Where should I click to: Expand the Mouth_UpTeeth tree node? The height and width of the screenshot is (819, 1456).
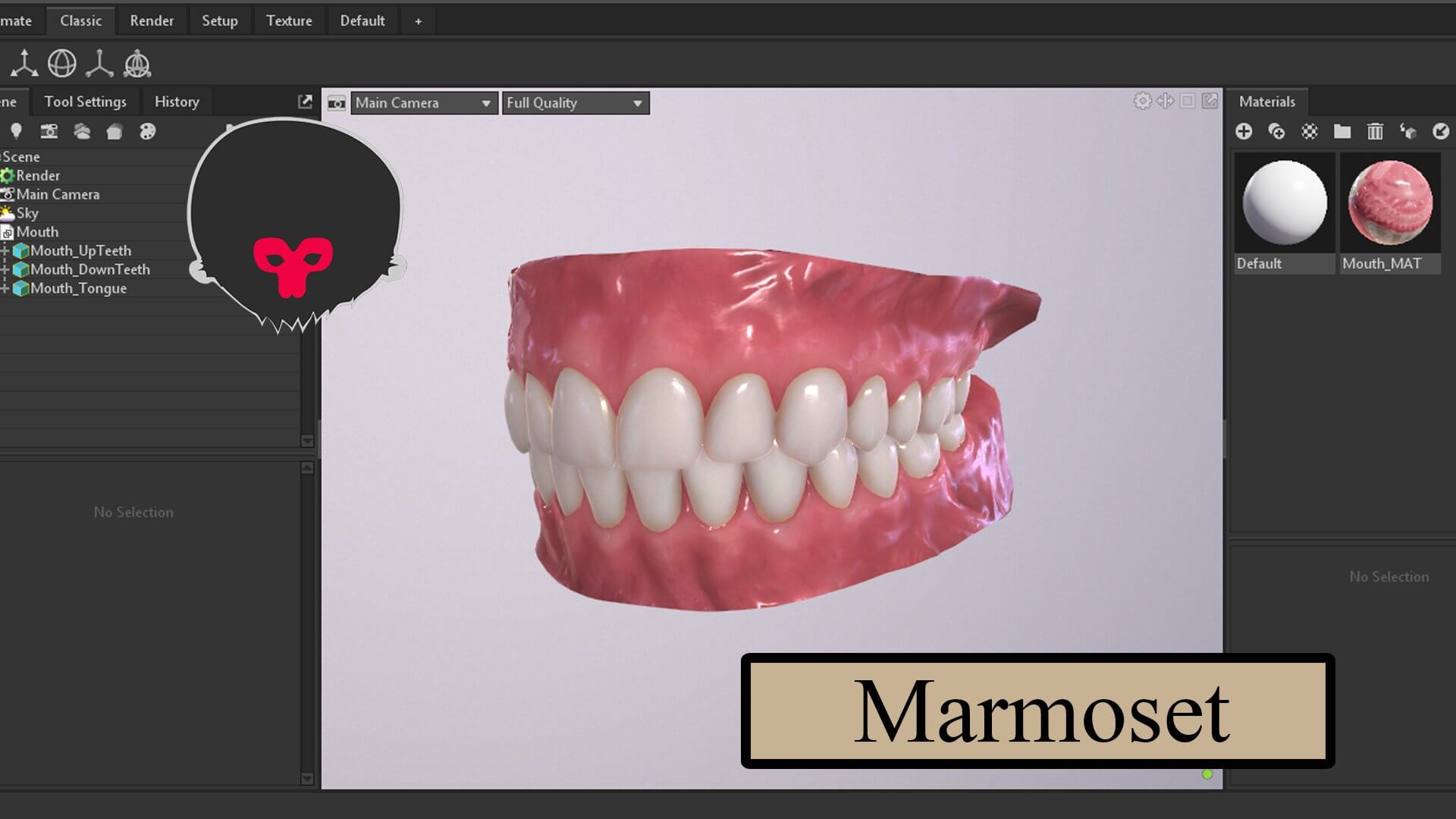click(5, 251)
